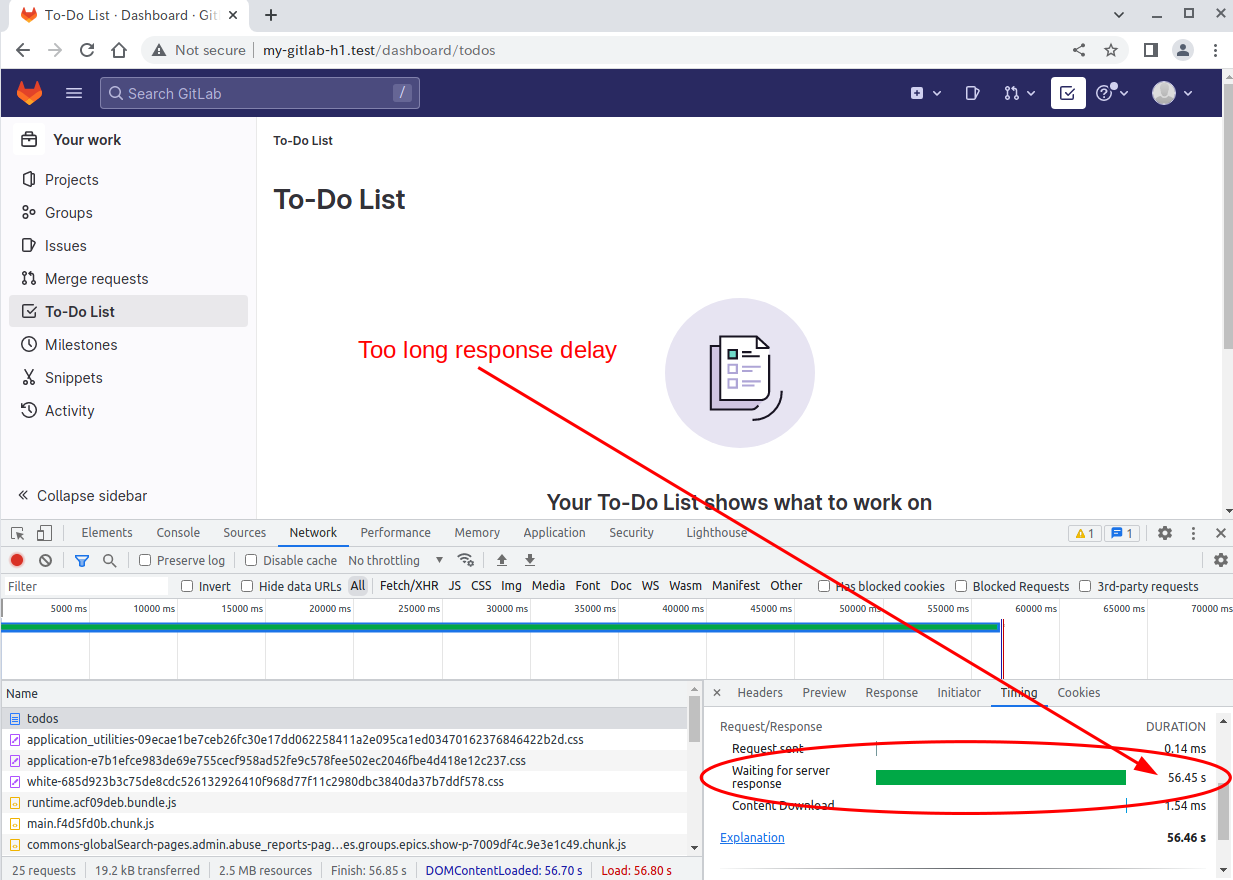Open the DevTools settings gear
The height and width of the screenshot is (880, 1233).
1165,533
